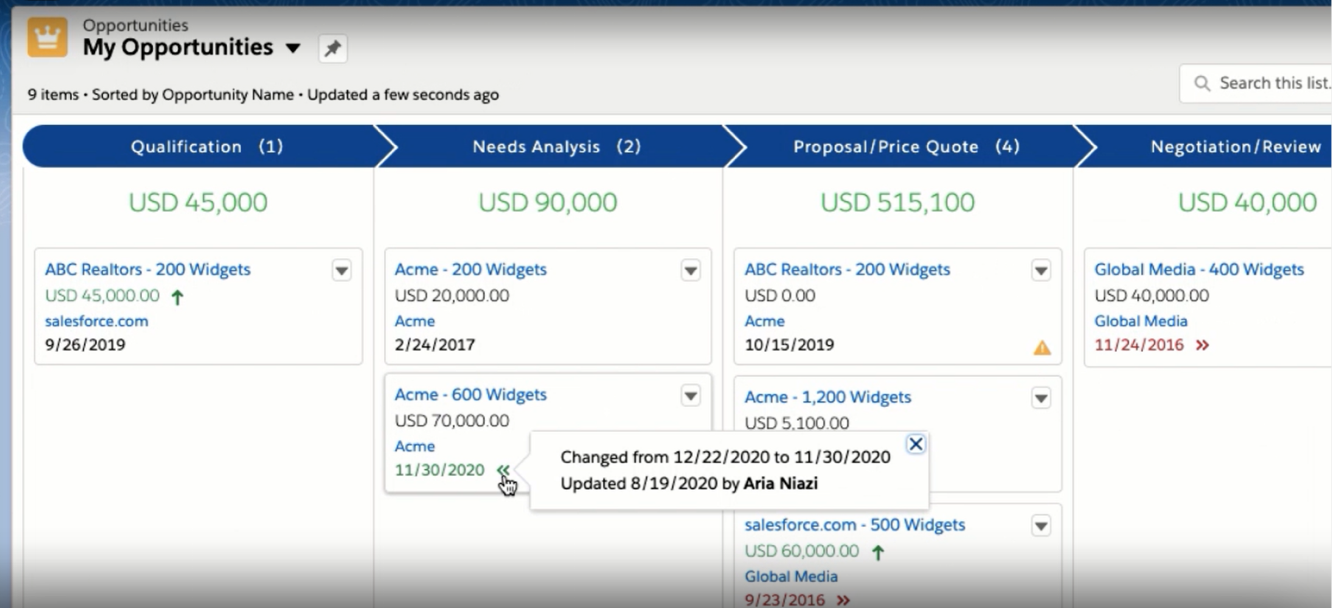Image resolution: width=1332 pixels, height=608 pixels.
Task: Click the 11/30/2020 close date on the Acme card
Action: pyautogui.click(x=440, y=470)
